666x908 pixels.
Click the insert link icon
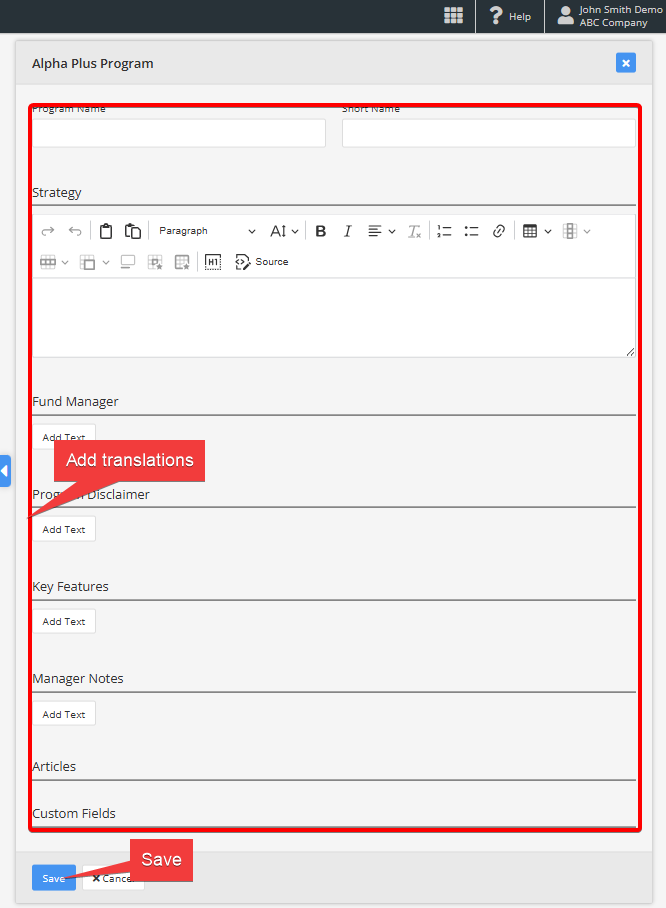tap(499, 231)
